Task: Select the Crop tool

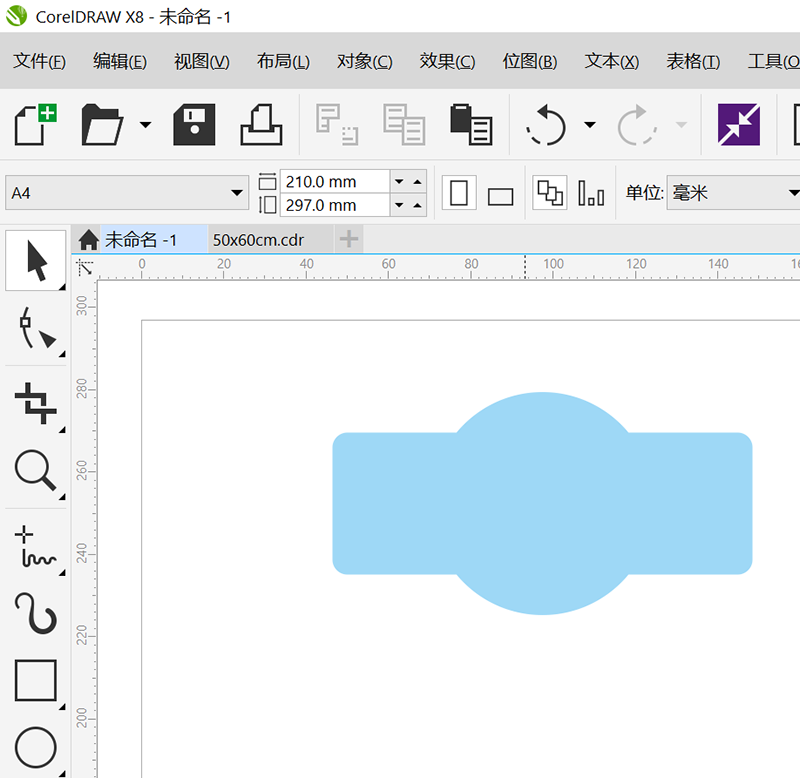Action: 36,401
